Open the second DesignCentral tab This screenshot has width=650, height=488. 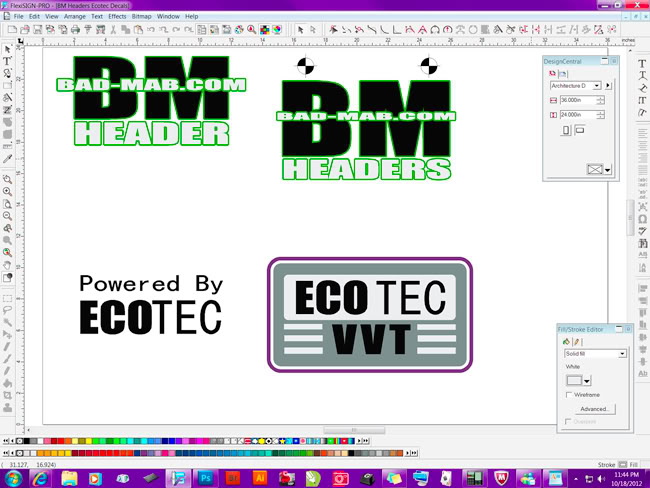click(563, 74)
